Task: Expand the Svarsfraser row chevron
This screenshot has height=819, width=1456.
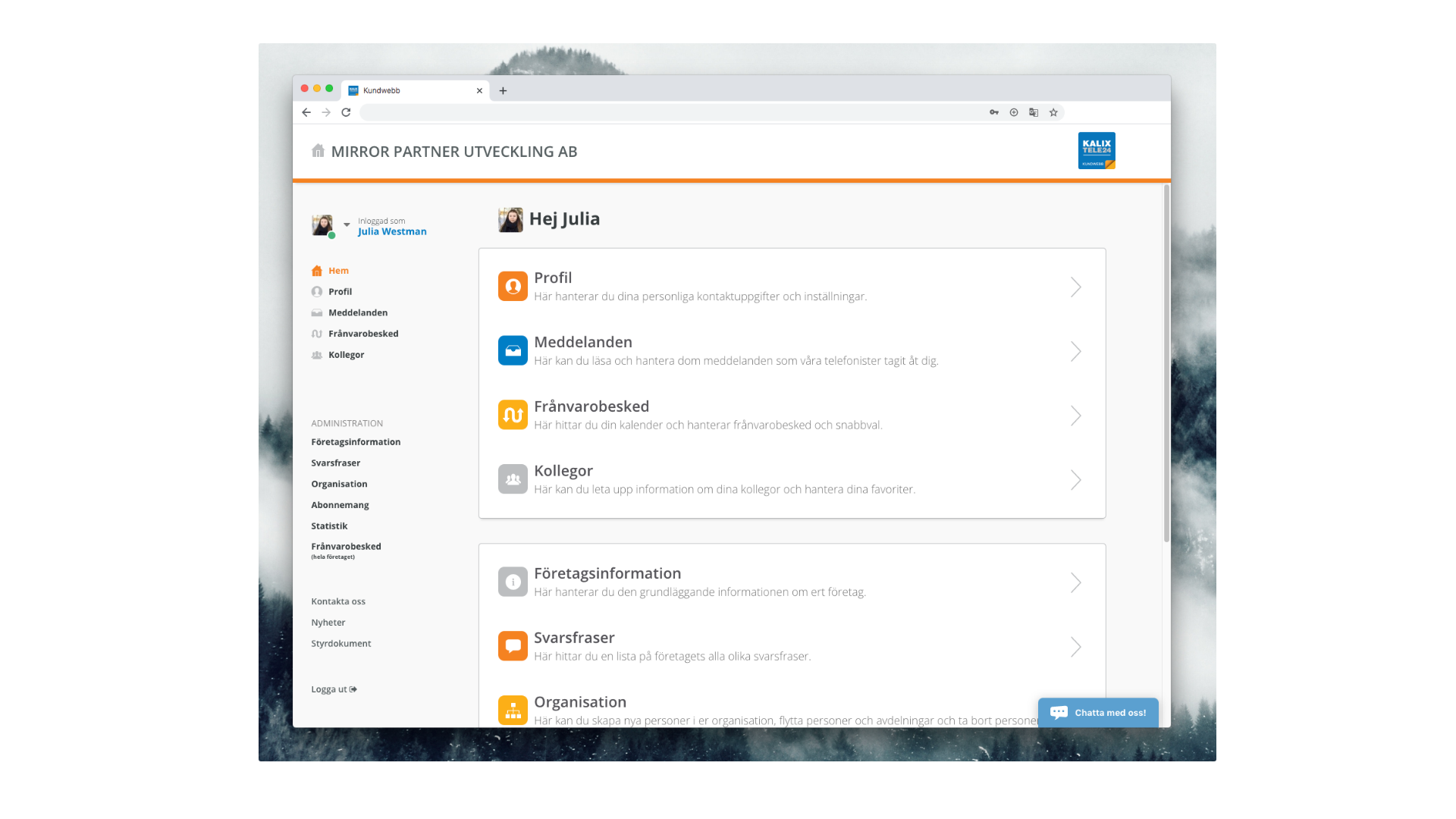Action: 1075,646
